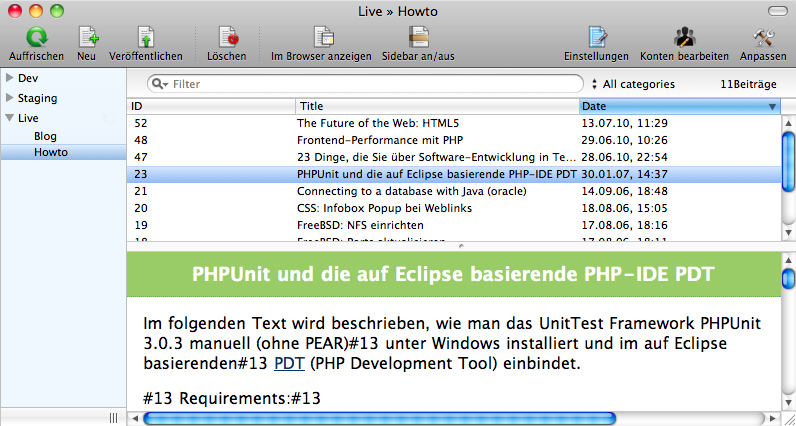
Task: Toggle sort arrow on Date column
Action: [x=773, y=107]
